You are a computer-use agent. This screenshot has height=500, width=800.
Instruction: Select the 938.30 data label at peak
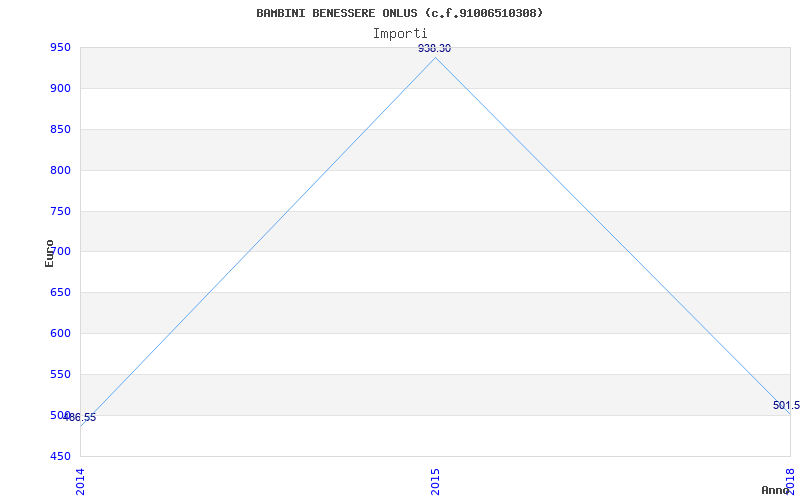point(435,48)
